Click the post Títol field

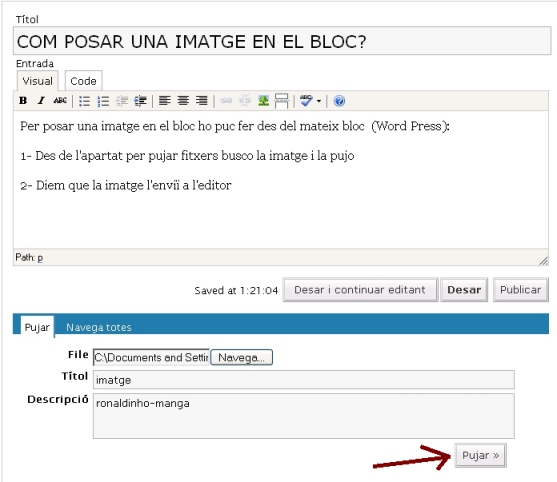(x=282, y=41)
